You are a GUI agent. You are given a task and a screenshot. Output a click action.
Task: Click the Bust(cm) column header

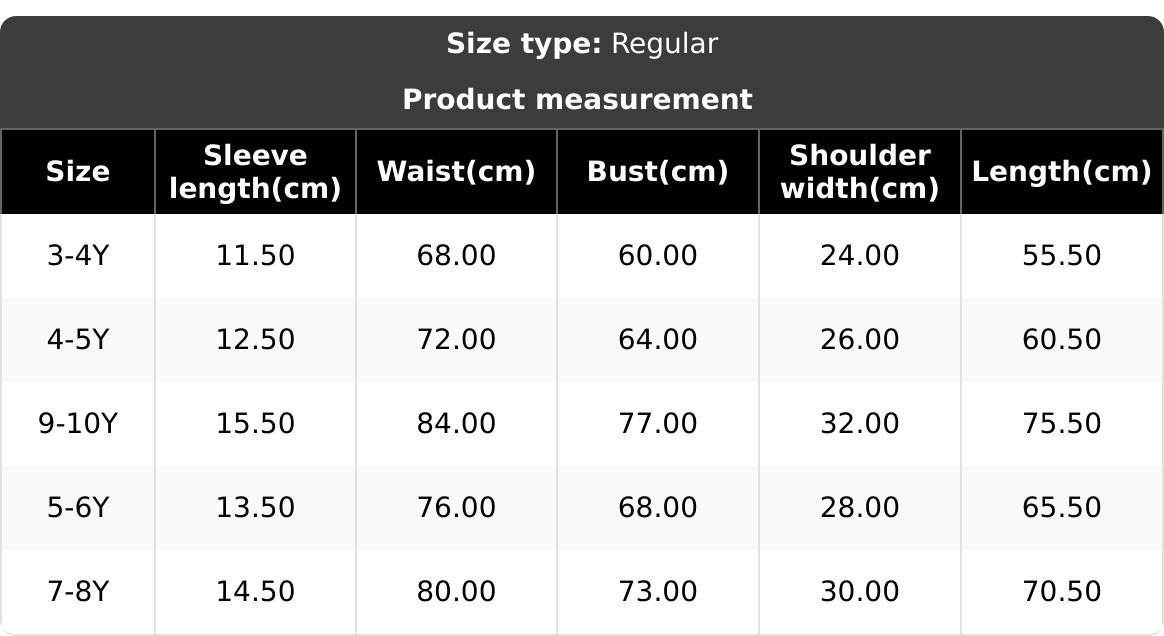click(x=657, y=172)
